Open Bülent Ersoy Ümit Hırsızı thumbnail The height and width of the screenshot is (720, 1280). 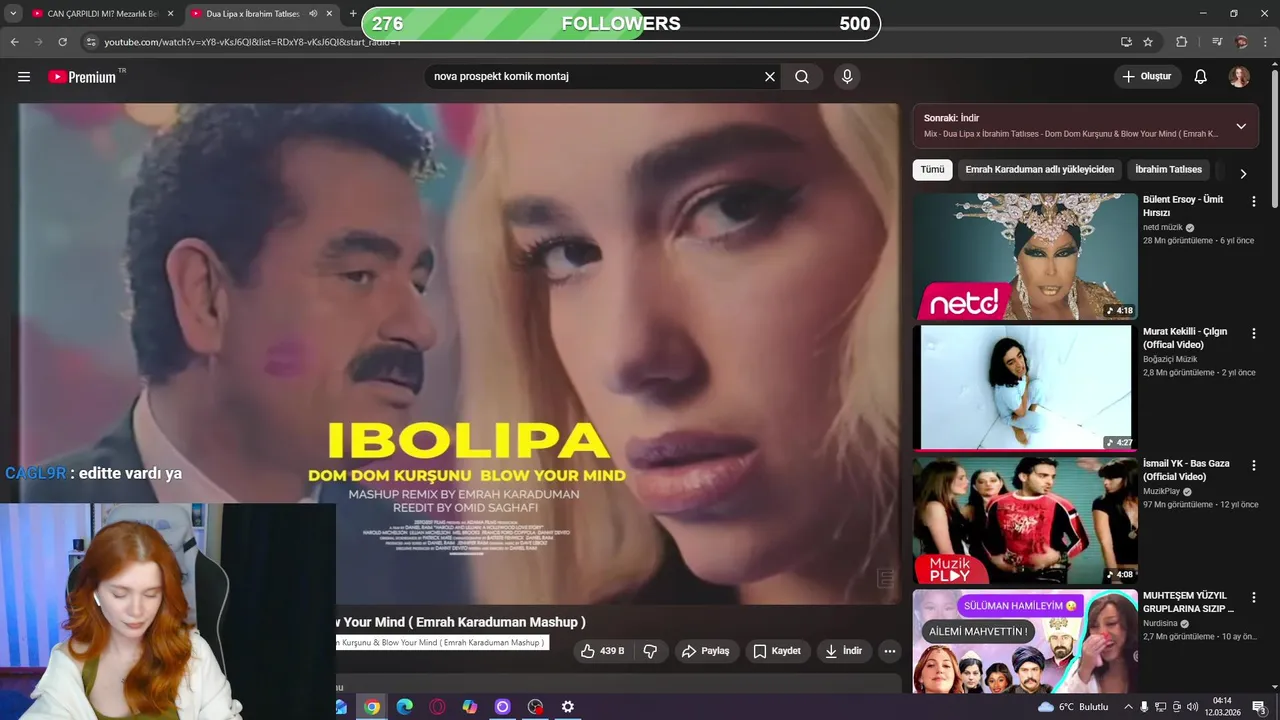(1025, 256)
